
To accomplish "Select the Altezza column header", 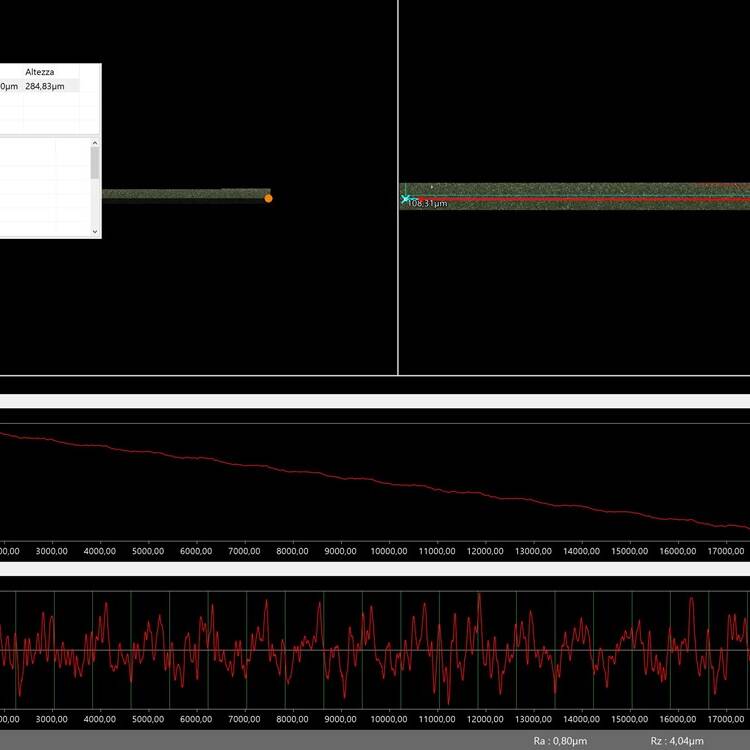I will coord(40,72).
